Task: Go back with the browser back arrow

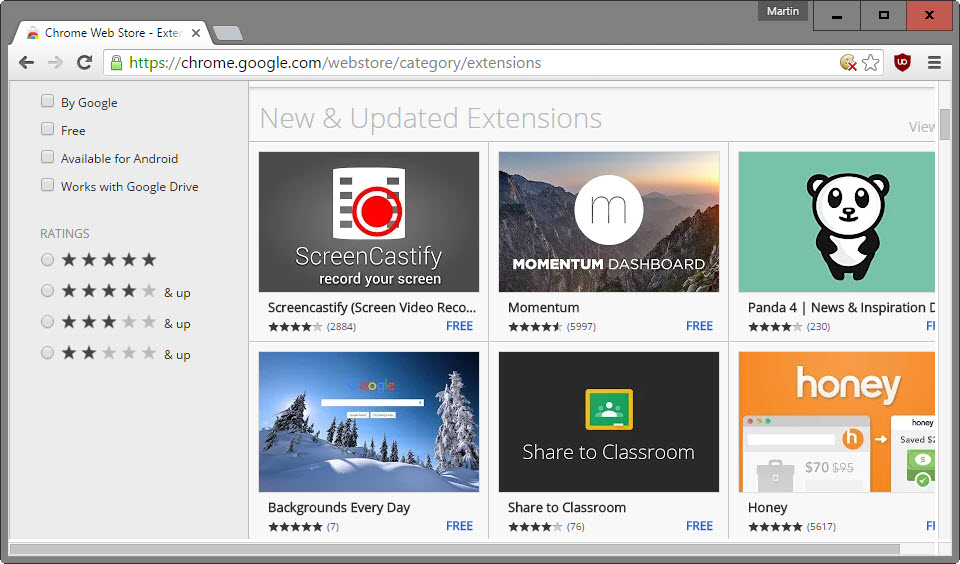Action: click(26, 62)
